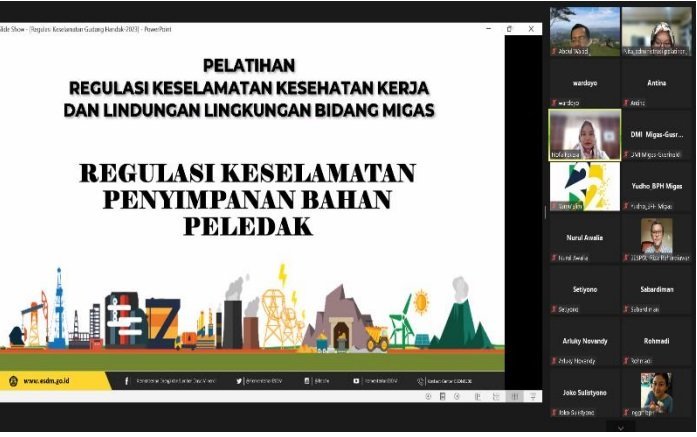
Task: Click the YouTube icon in slide footer
Action: [x=356, y=381]
